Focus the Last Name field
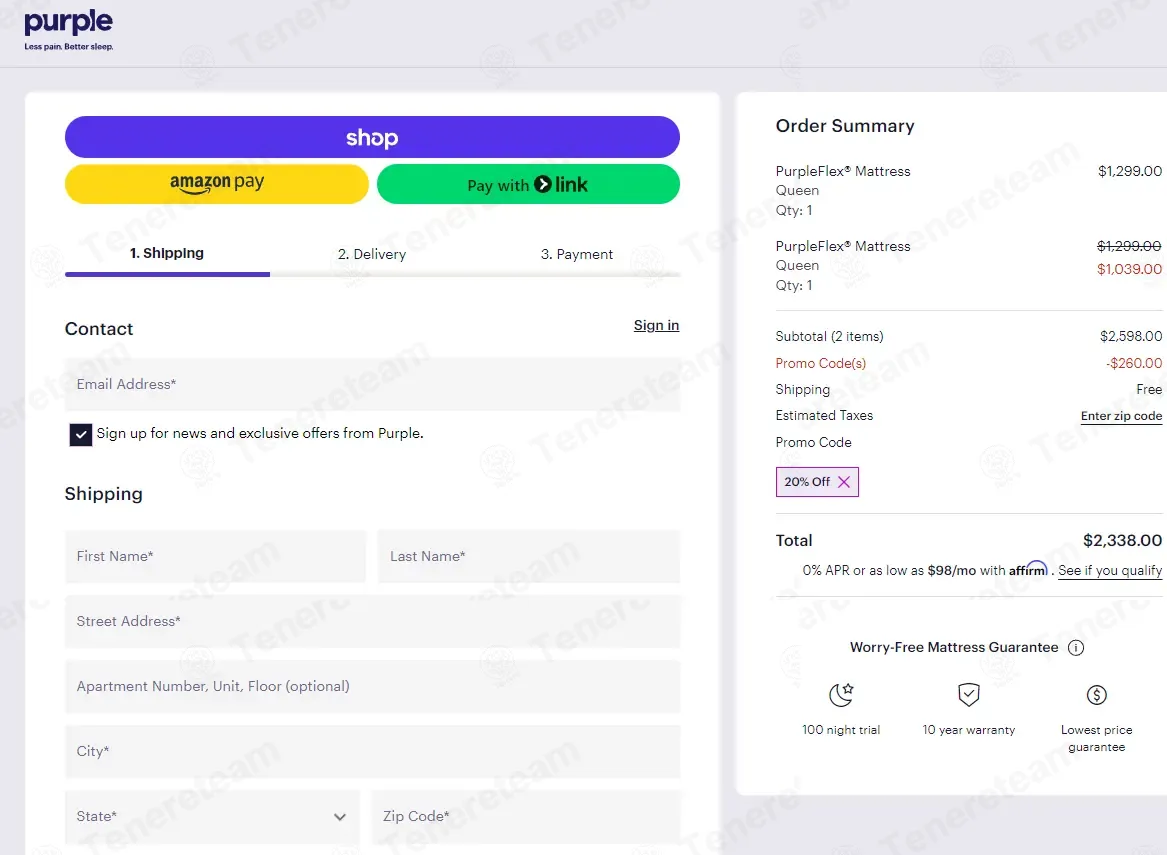This screenshot has width=1167, height=855. (528, 556)
